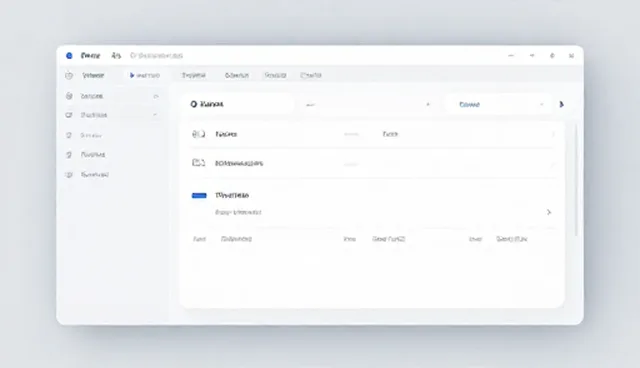
Task: Expand the right chevron on the third row's subtitle line
Action: [549, 212]
